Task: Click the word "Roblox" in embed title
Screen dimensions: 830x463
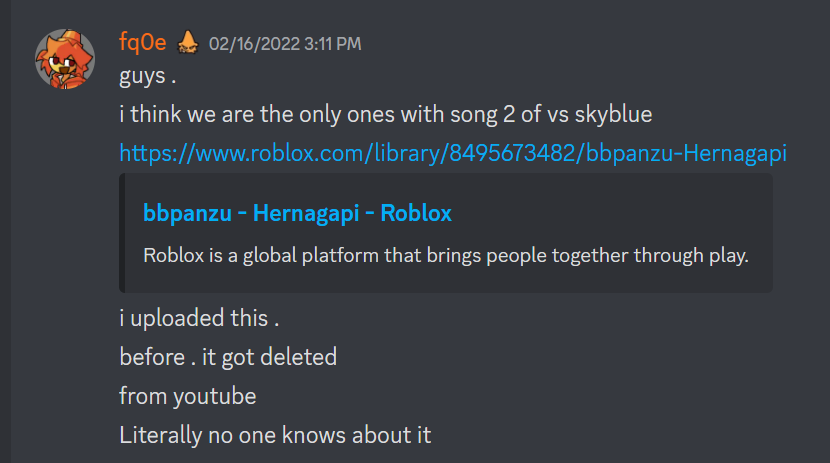Action: click(x=415, y=213)
